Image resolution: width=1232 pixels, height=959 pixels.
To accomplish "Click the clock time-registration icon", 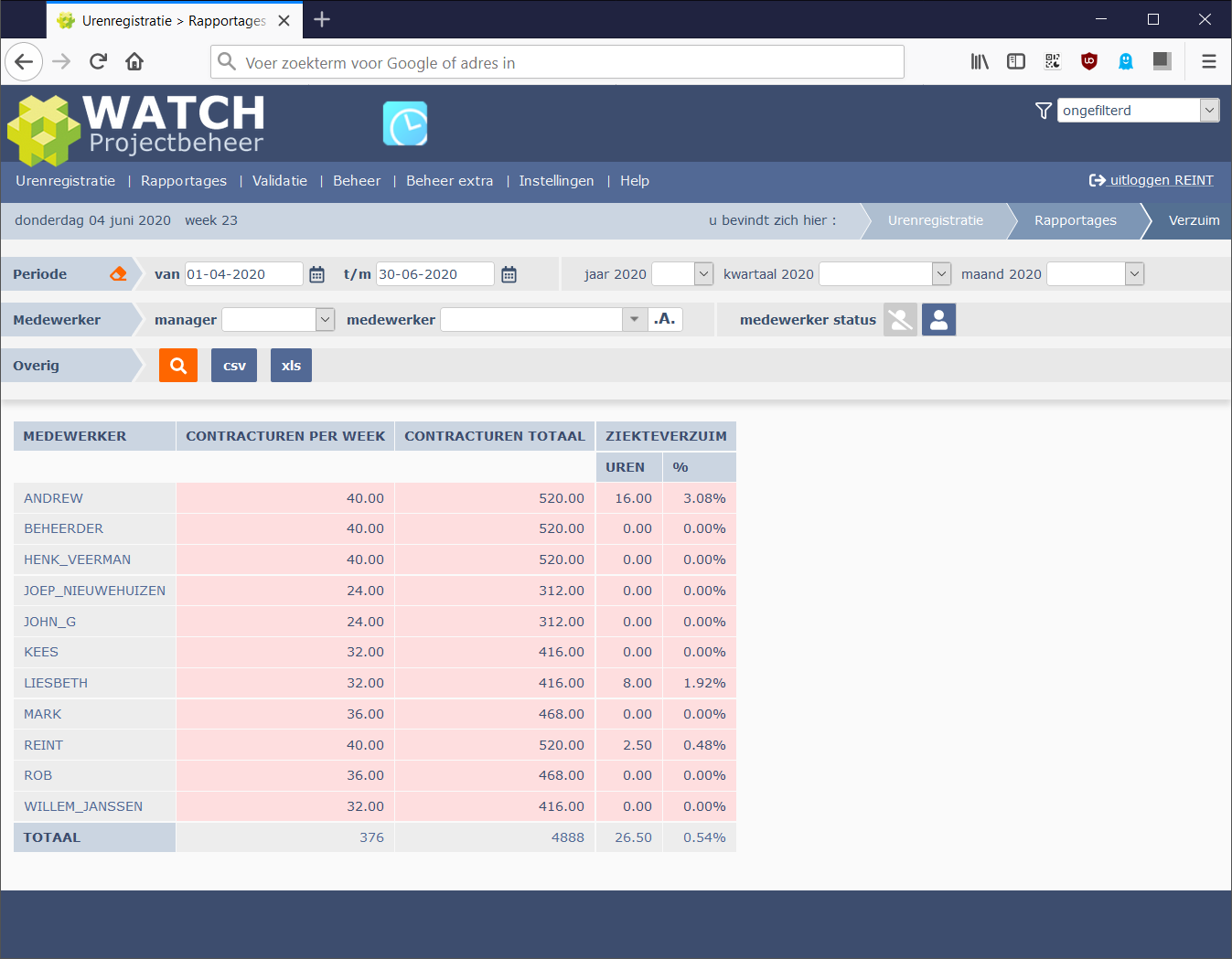I will click(405, 123).
